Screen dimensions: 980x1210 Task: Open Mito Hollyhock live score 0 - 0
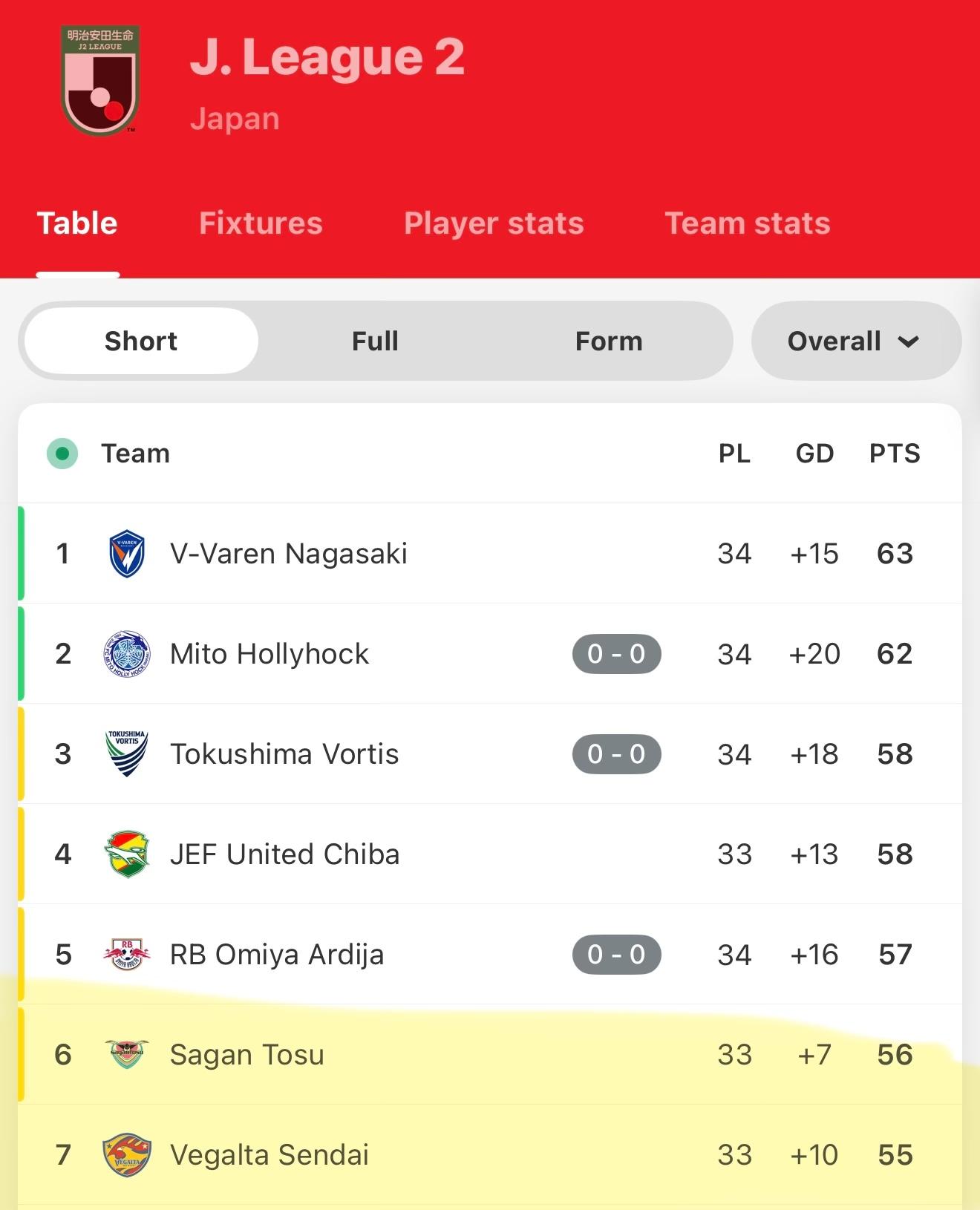(616, 654)
